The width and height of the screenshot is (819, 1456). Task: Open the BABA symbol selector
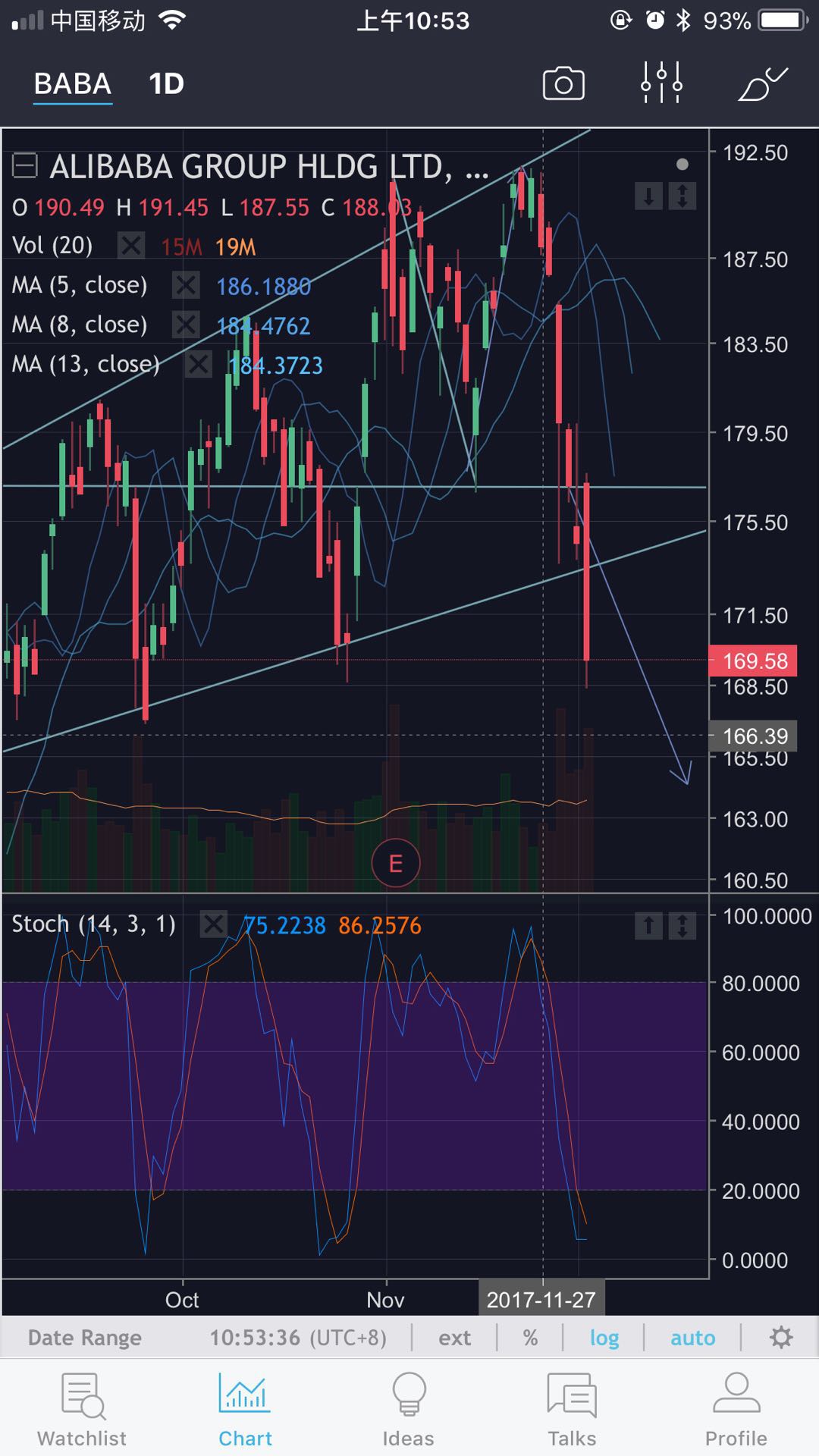pos(73,83)
